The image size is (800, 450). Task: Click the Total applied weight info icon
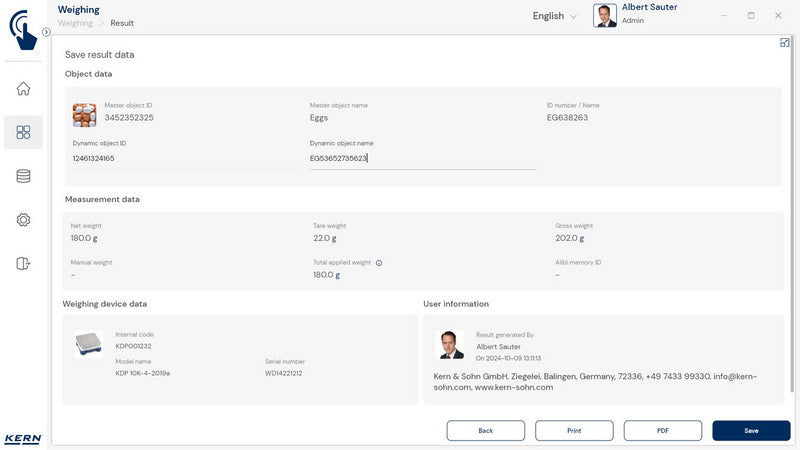[x=379, y=263]
